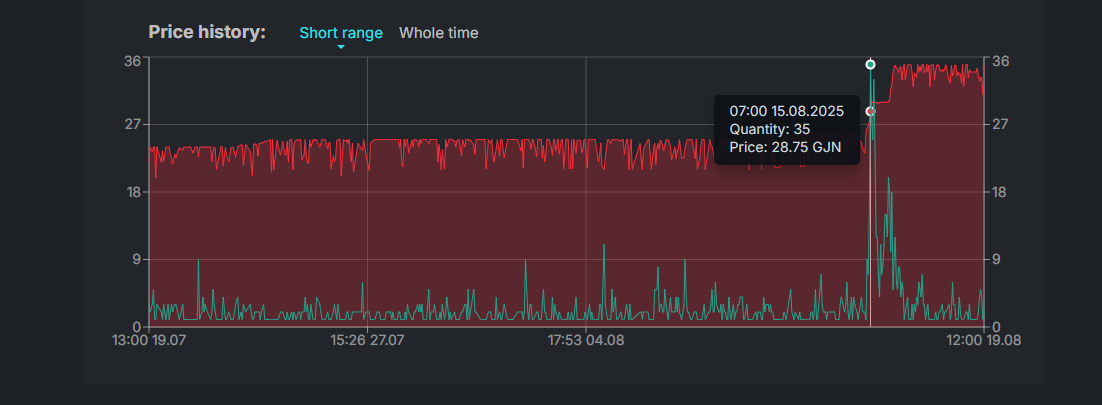
Task: Click the tooltip date '07:00 15.08.2025'
Action: point(786,111)
